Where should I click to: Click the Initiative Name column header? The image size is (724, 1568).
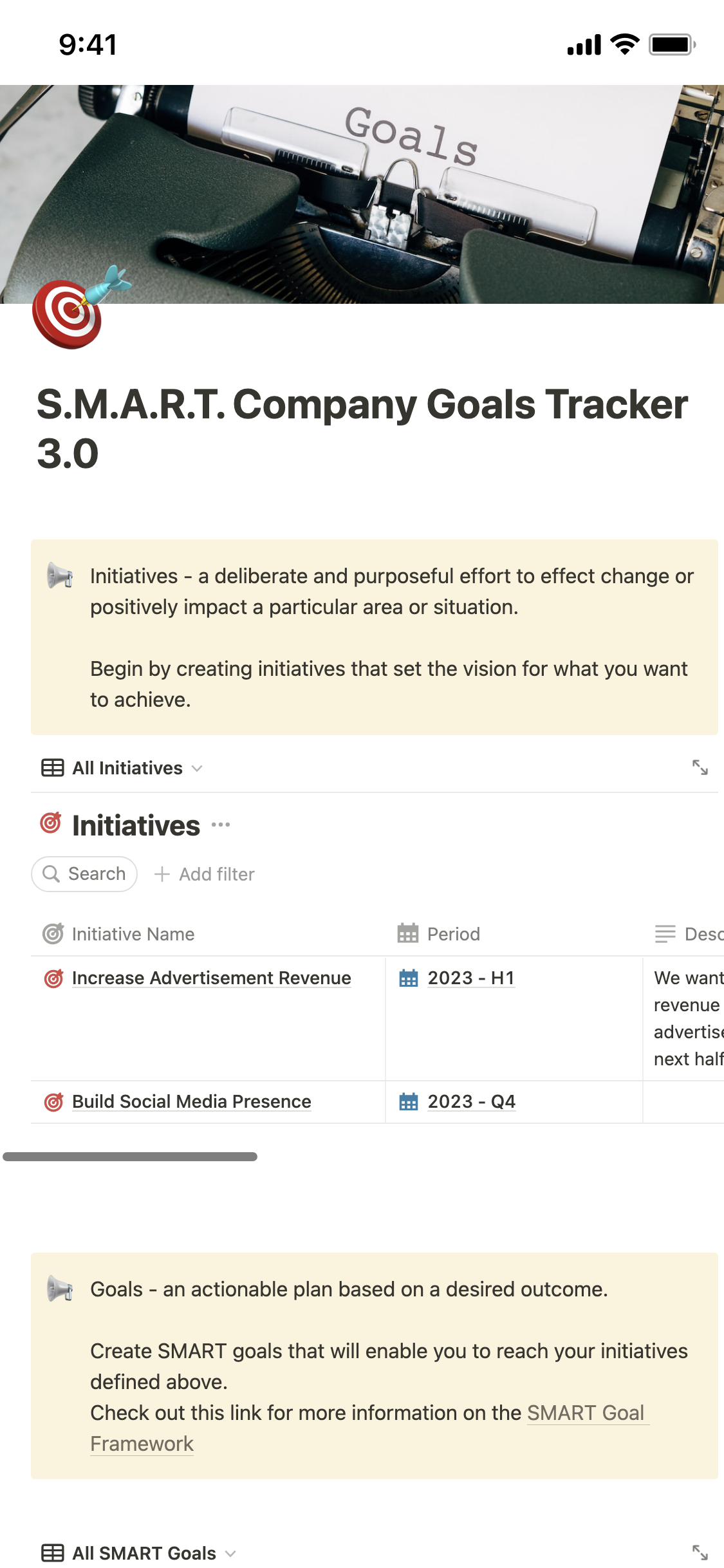(133, 934)
